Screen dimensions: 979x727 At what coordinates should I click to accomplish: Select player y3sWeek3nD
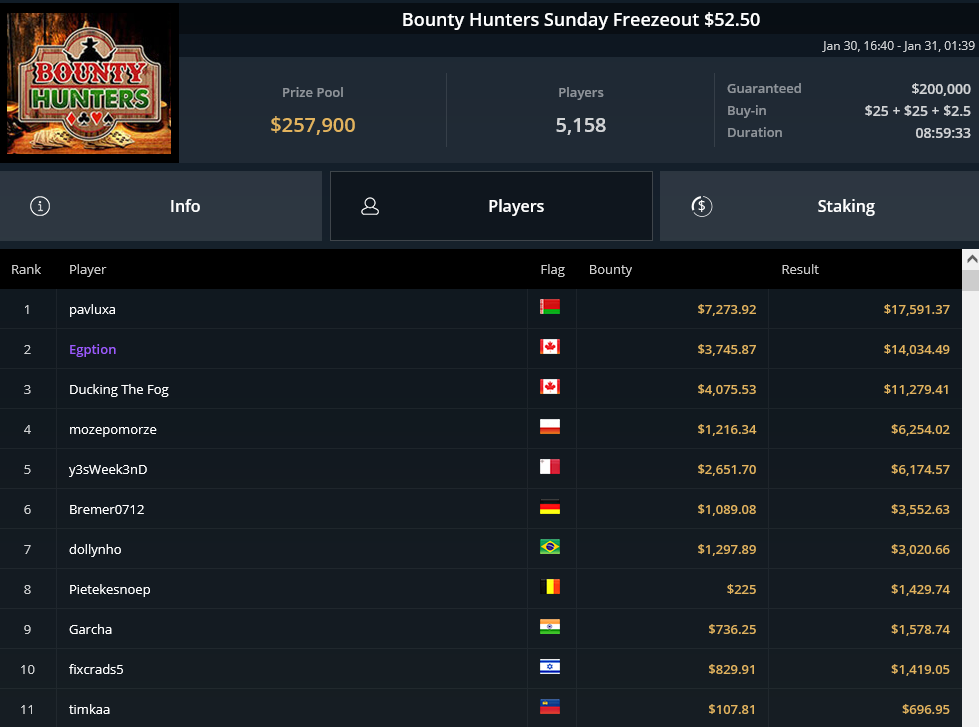[x=108, y=470]
